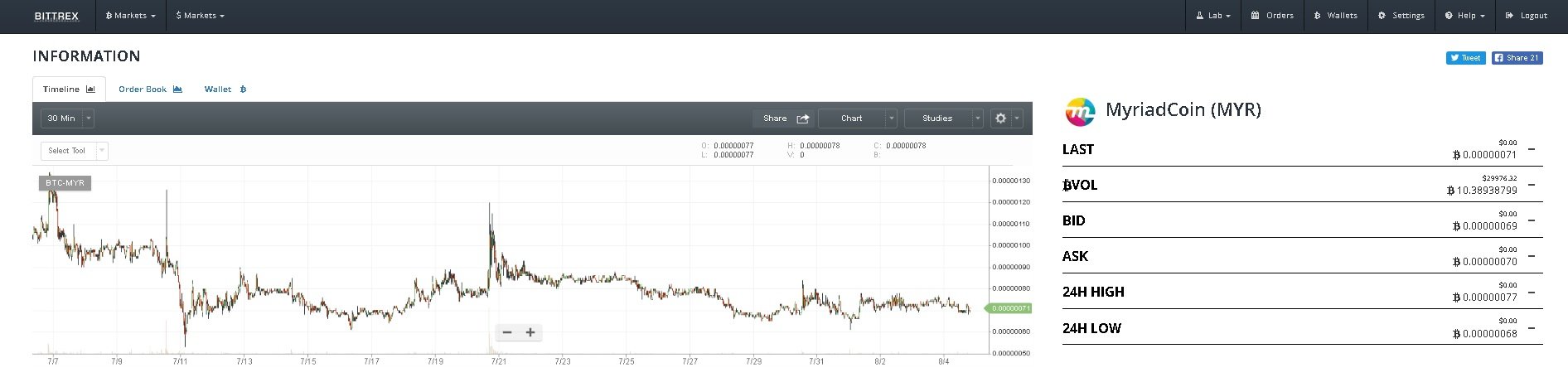Switch to the Wallet tab
The width and height of the screenshot is (1568, 387).
pyautogui.click(x=225, y=89)
